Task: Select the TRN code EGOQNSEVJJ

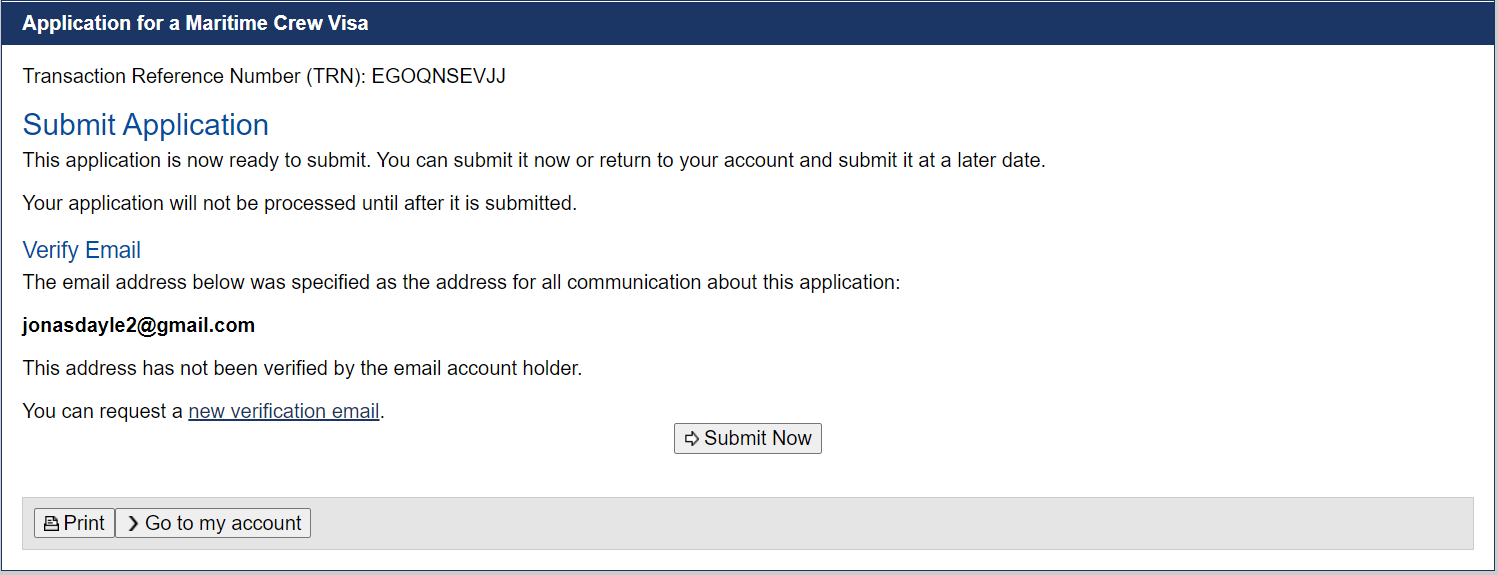Action: (438, 76)
